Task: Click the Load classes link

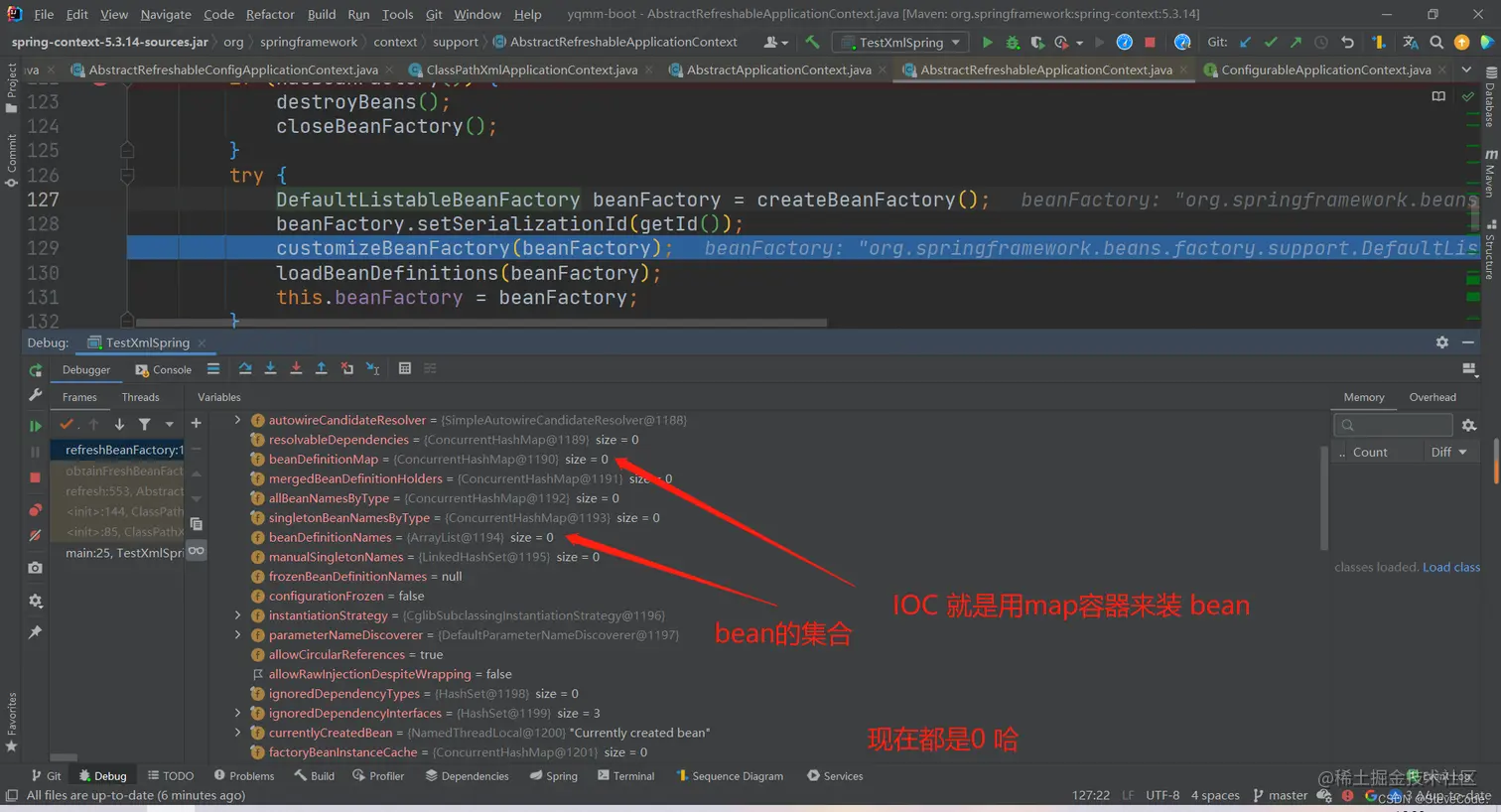Action: (1451, 567)
